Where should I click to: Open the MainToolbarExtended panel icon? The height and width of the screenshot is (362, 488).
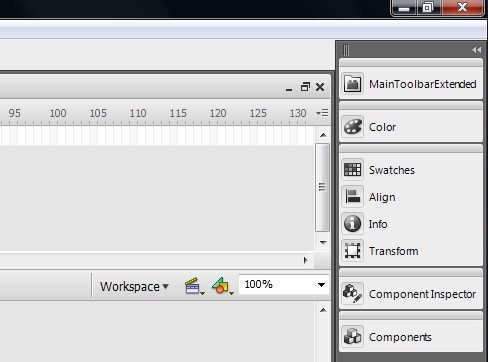tap(353, 84)
